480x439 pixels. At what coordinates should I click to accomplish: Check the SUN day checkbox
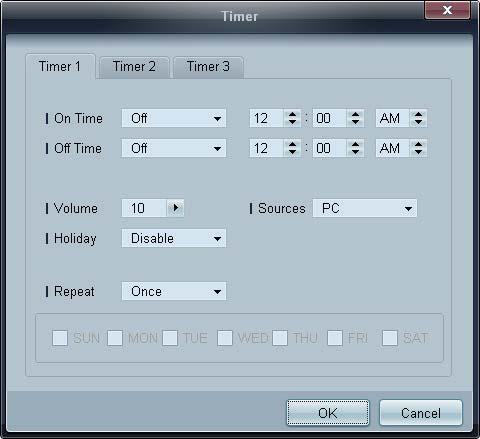(x=60, y=338)
